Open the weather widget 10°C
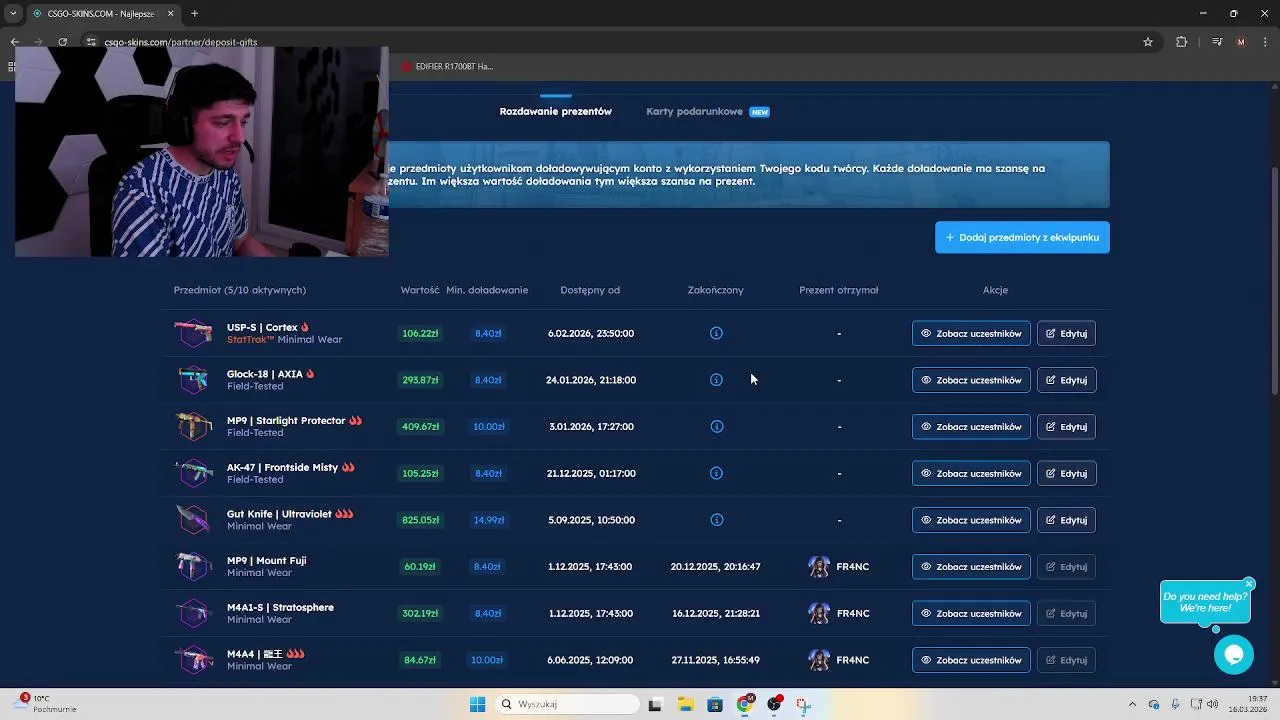 47,703
